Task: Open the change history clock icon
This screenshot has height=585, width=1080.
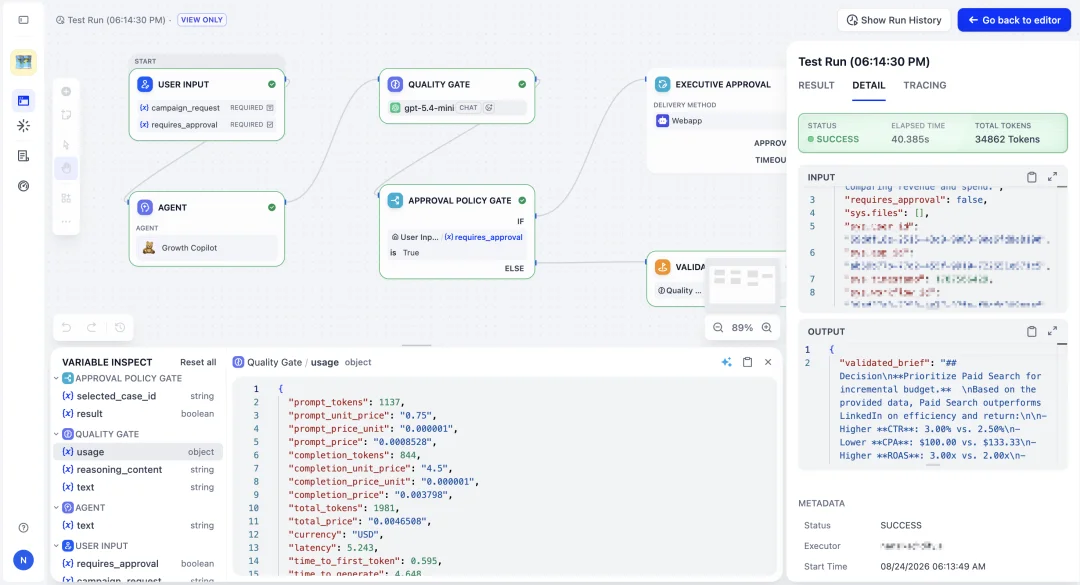Action: pyautogui.click(x=120, y=327)
